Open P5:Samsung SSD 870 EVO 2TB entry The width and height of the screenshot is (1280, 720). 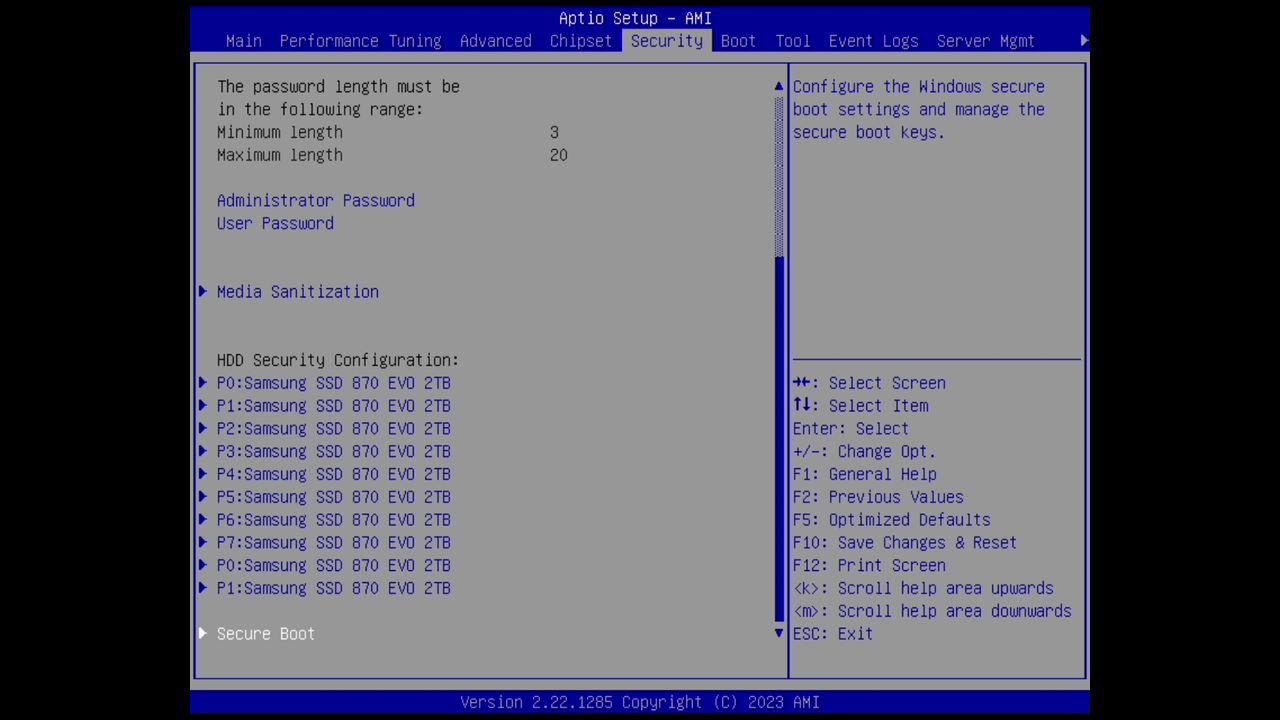pyautogui.click(x=334, y=497)
